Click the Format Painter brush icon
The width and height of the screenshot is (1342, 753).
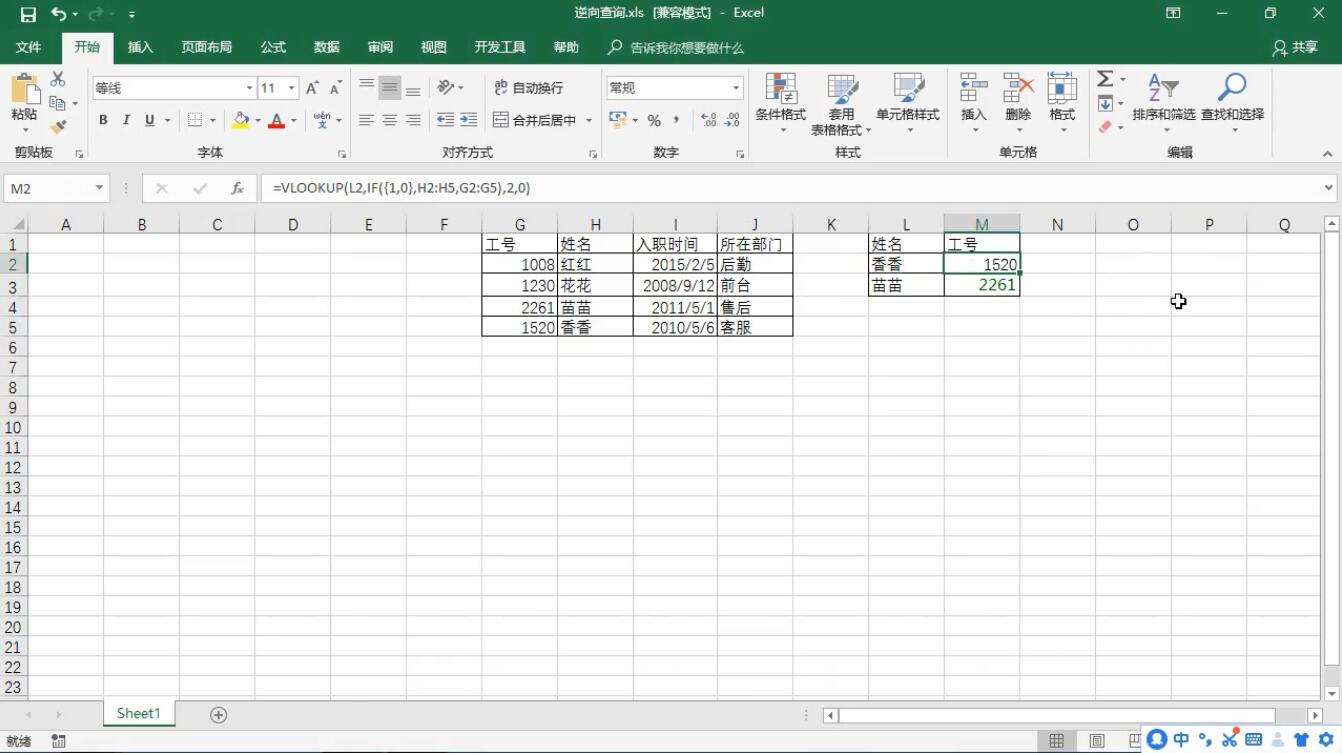point(58,126)
